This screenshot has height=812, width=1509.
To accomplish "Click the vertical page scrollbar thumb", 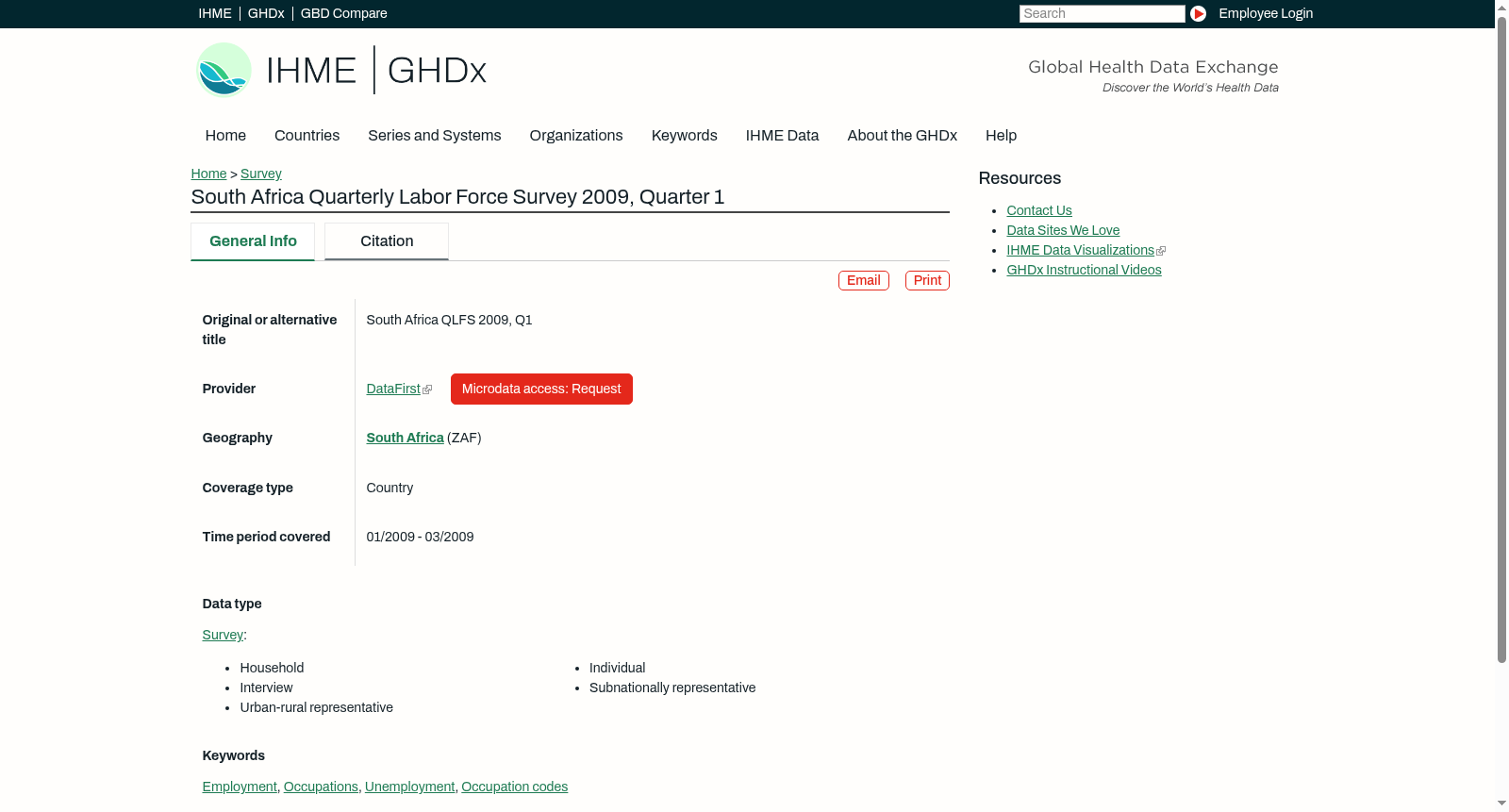I will 1501,340.
